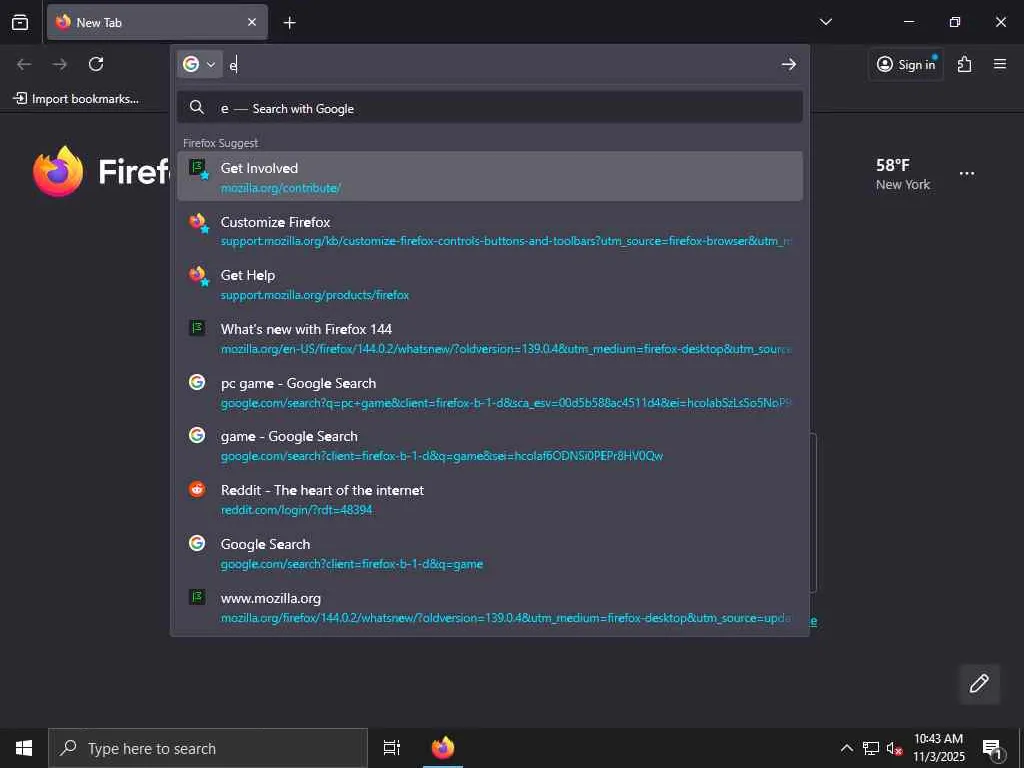Open Reddit - The heart of the internet
Image resolution: width=1024 pixels, height=768 pixels.
click(x=490, y=500)
